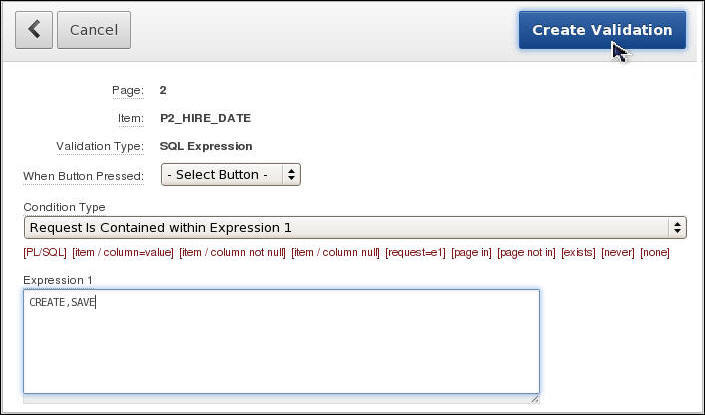Screen dimensions: 705x415
Task: Click the [item / column null] link
Action: [334, 253]
